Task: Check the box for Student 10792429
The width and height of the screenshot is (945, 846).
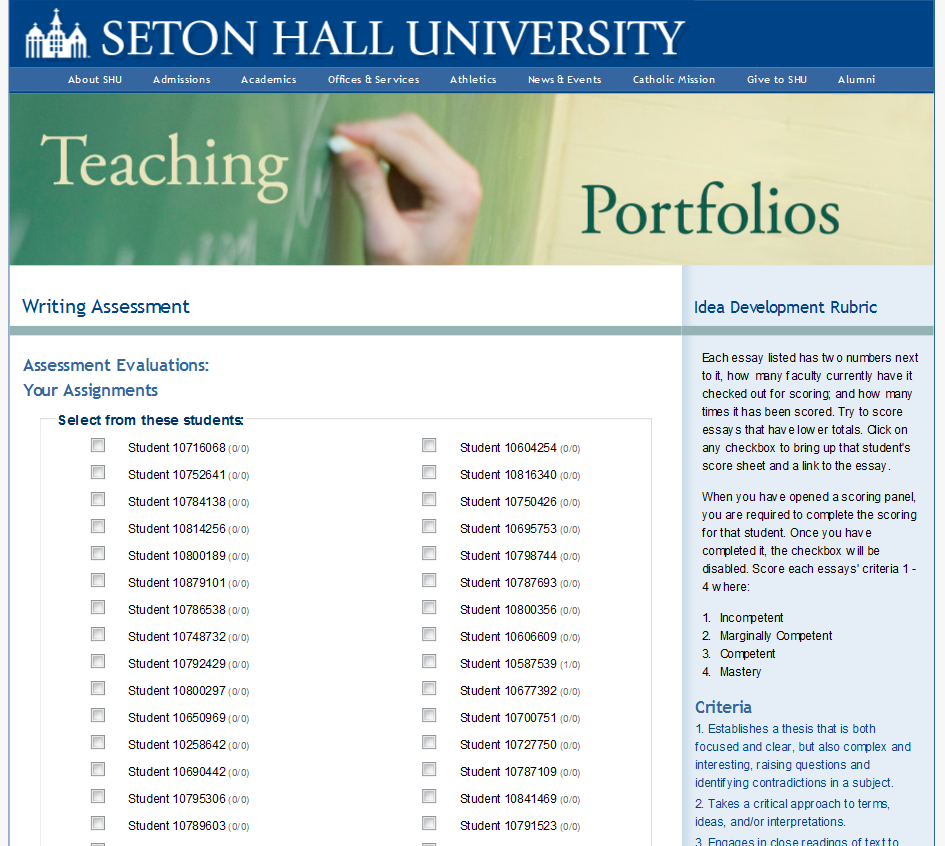Action: (x=98, y=662)
